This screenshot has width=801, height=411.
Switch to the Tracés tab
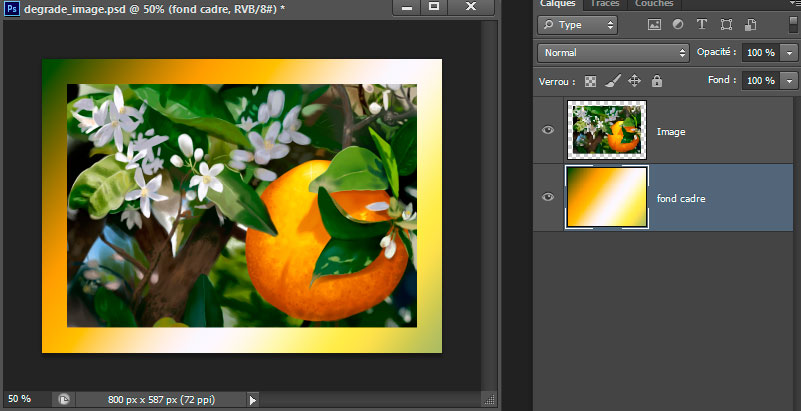point(604,4)
